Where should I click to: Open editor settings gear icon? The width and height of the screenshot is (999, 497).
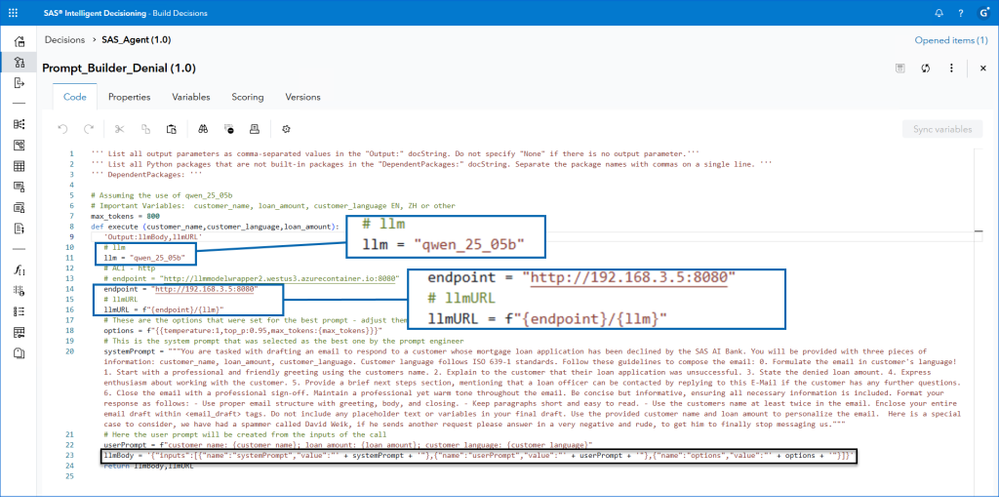[x=286, y=129]
